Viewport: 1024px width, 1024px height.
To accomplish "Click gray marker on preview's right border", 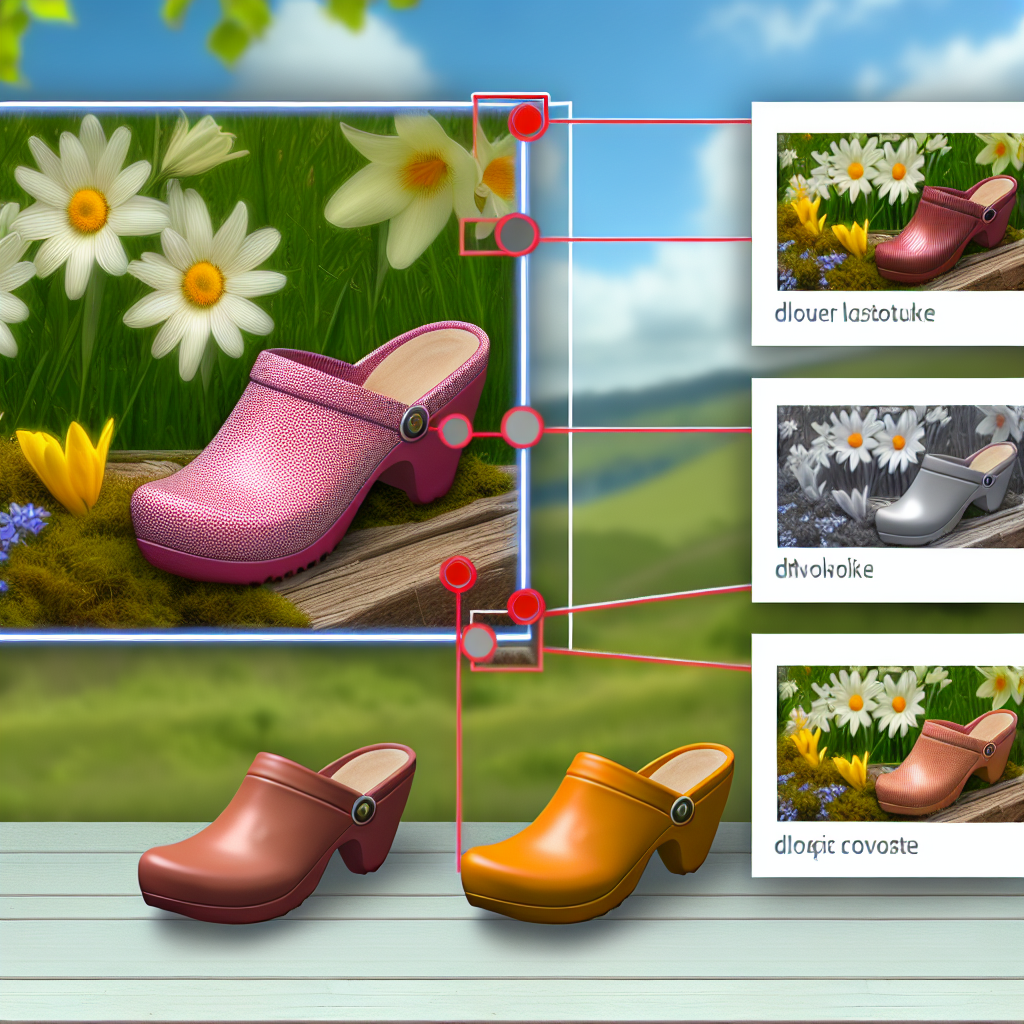I will (x=521, y=428).
